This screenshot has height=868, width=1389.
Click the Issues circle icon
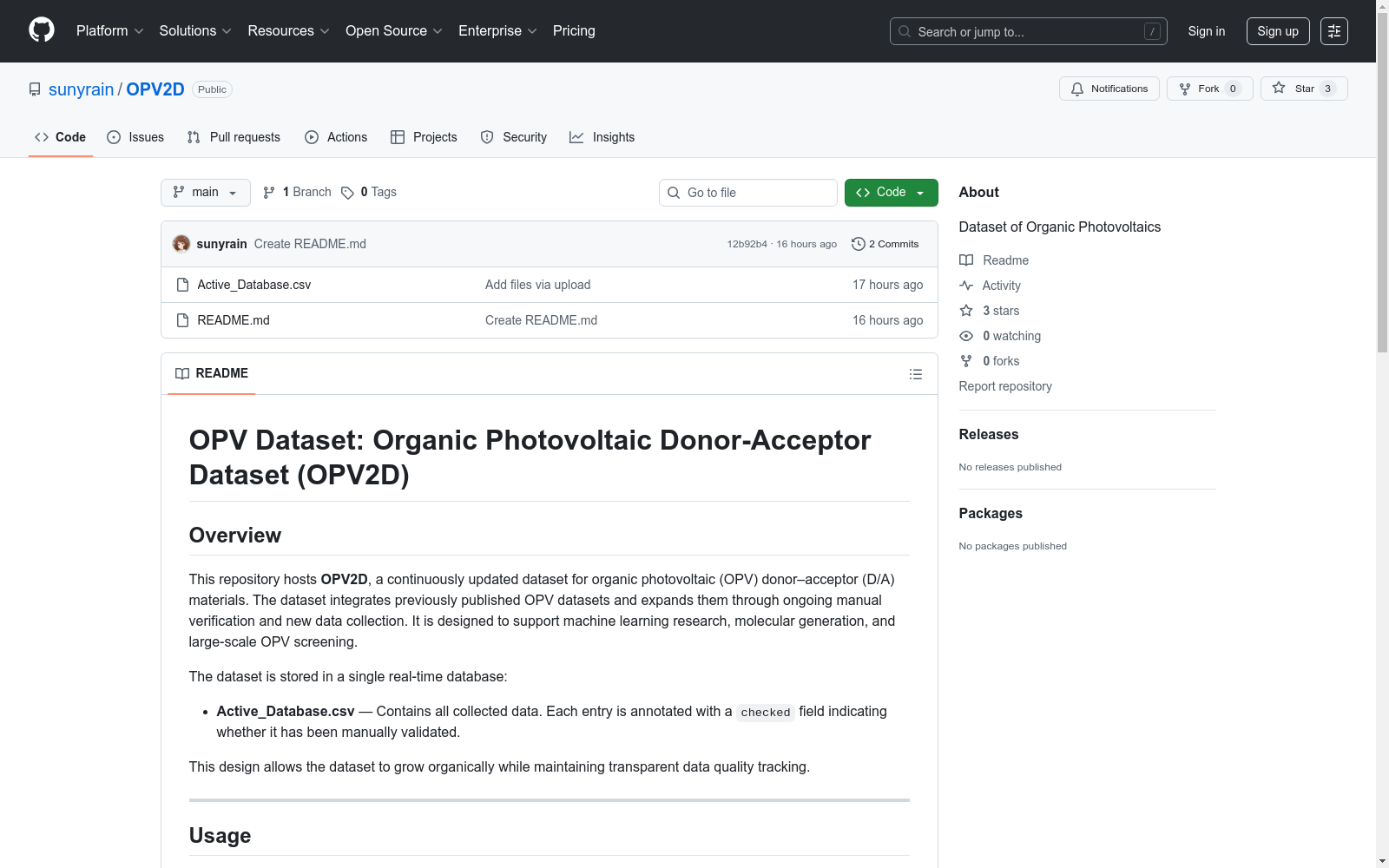114,137
